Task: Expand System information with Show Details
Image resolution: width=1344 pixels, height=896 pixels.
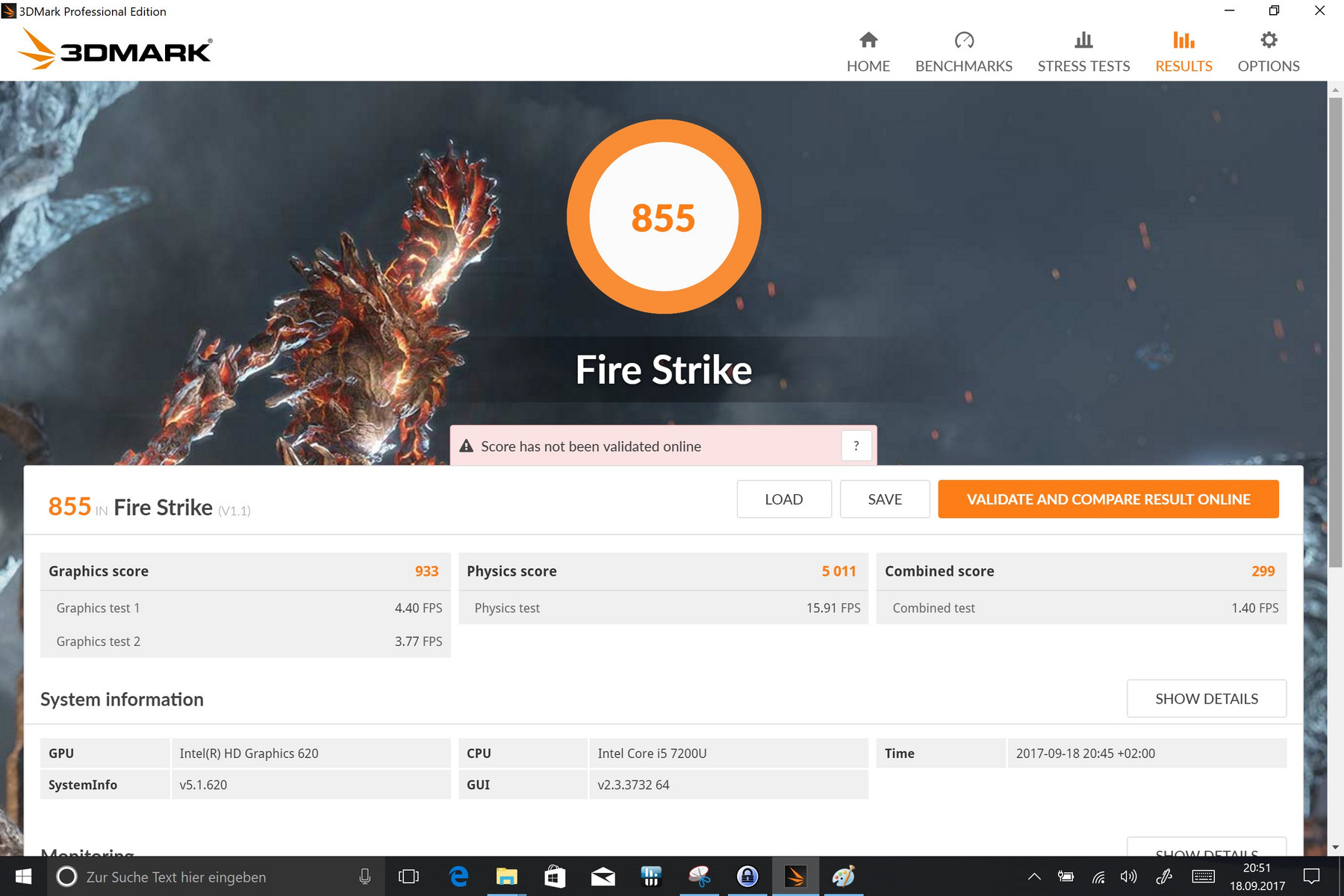Action: coord(1206,699)
